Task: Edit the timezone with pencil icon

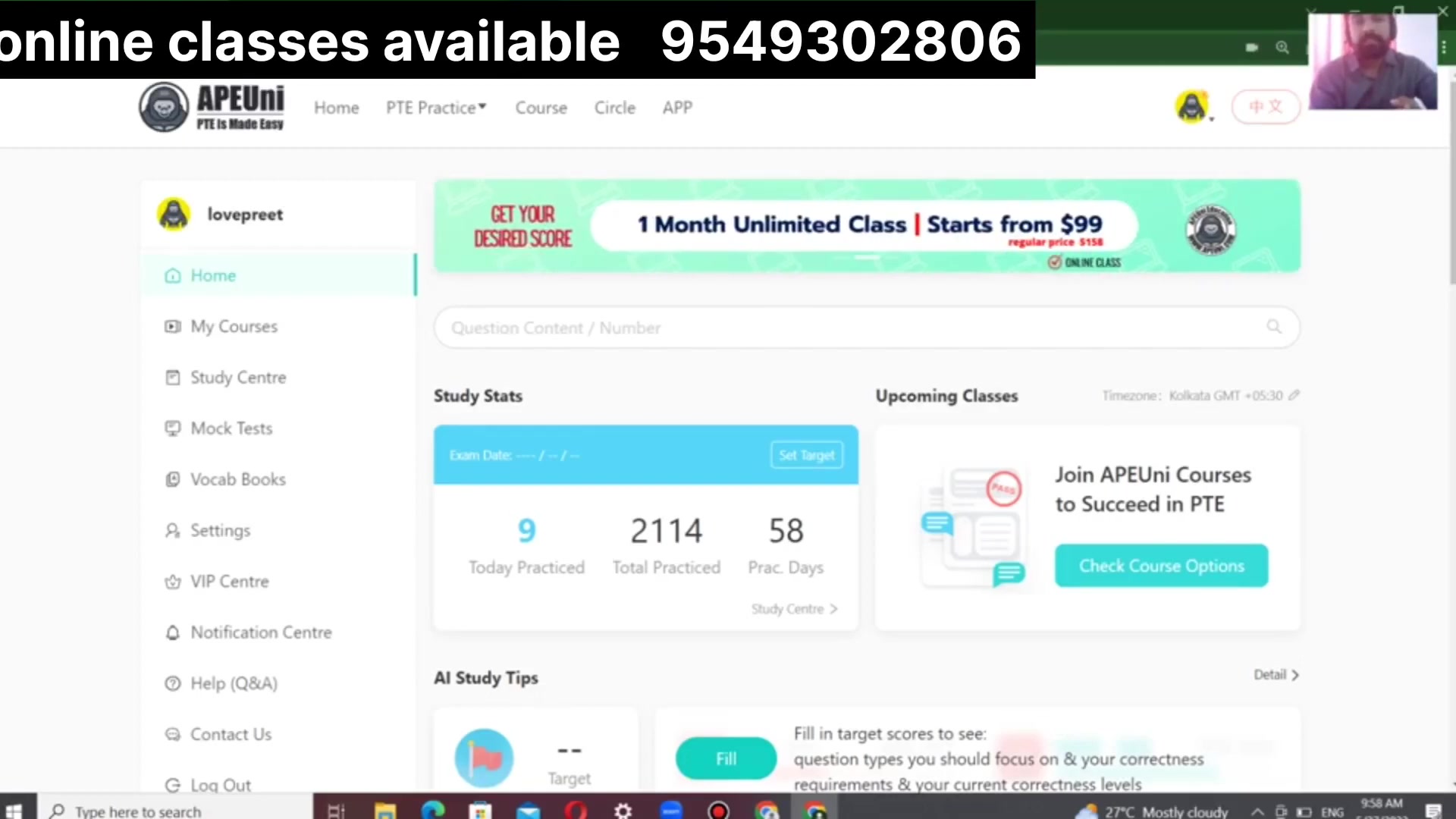Action: pos(1294,395)
